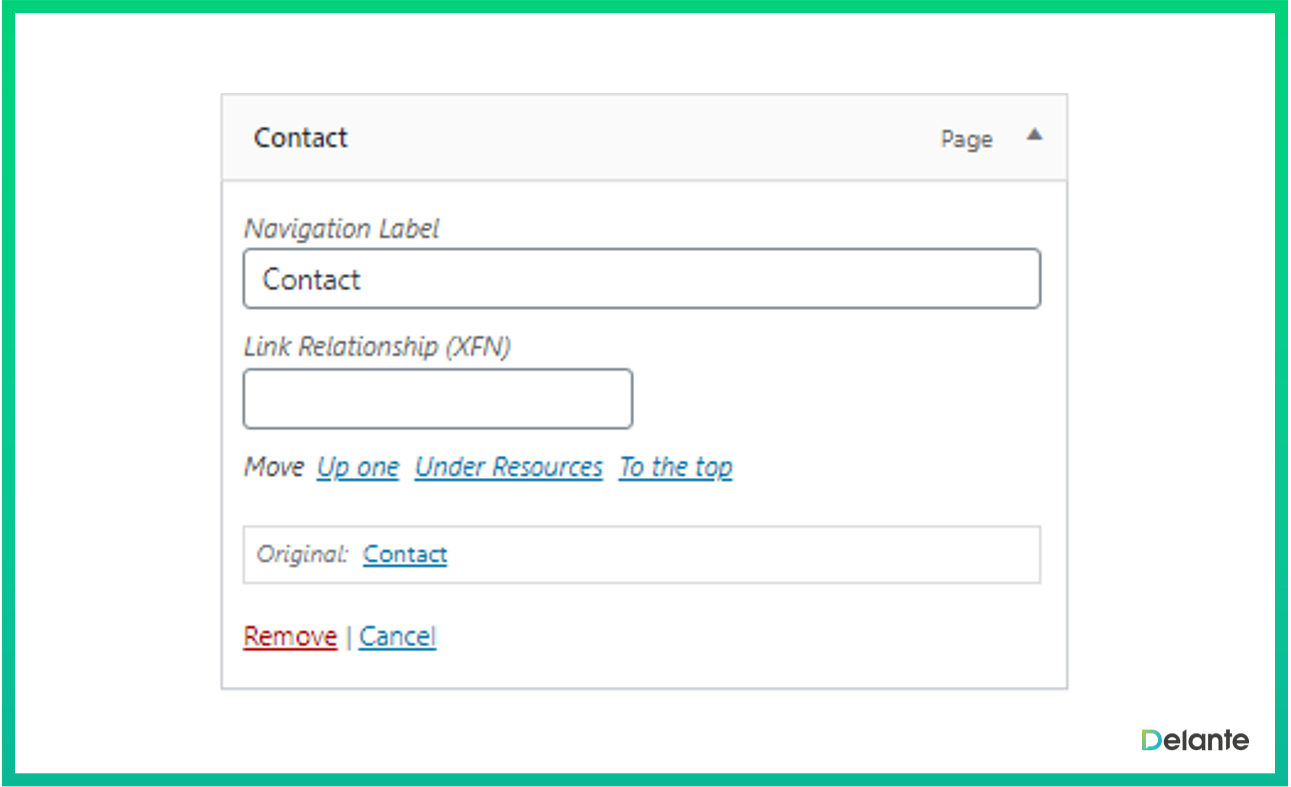Cancel editing the menu item
The image size is (1291, 787).
point(397,636)
